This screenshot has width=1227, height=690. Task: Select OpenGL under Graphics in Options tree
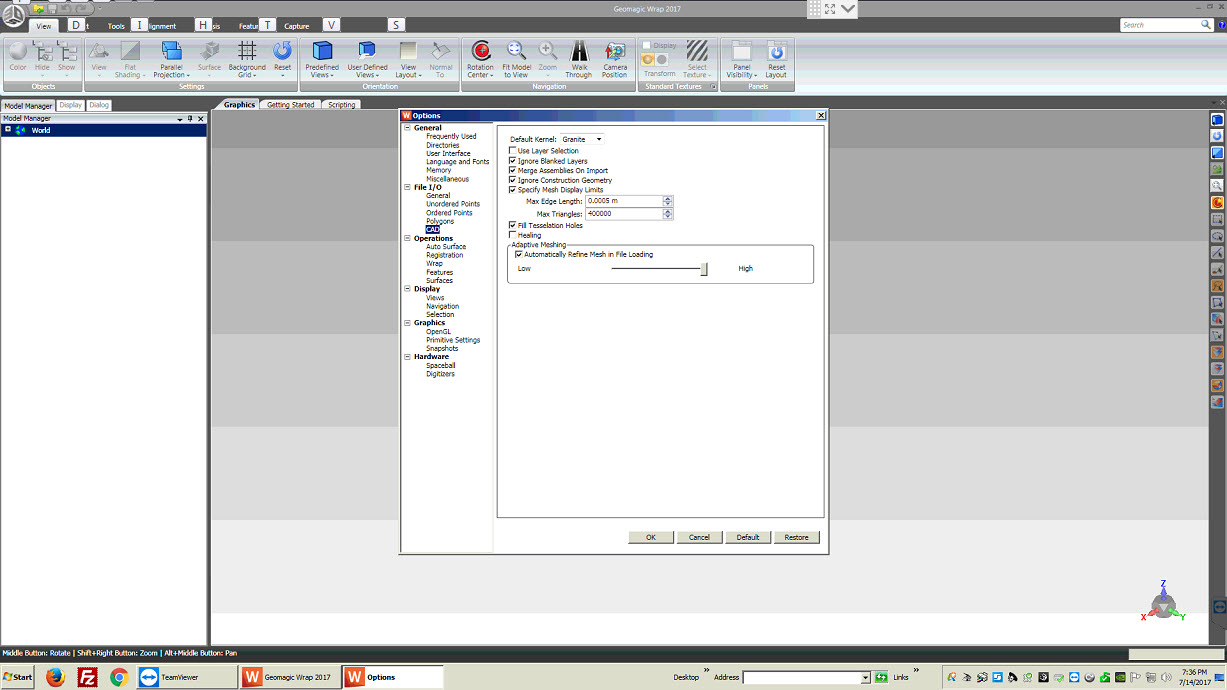click(x=439, y=332)
